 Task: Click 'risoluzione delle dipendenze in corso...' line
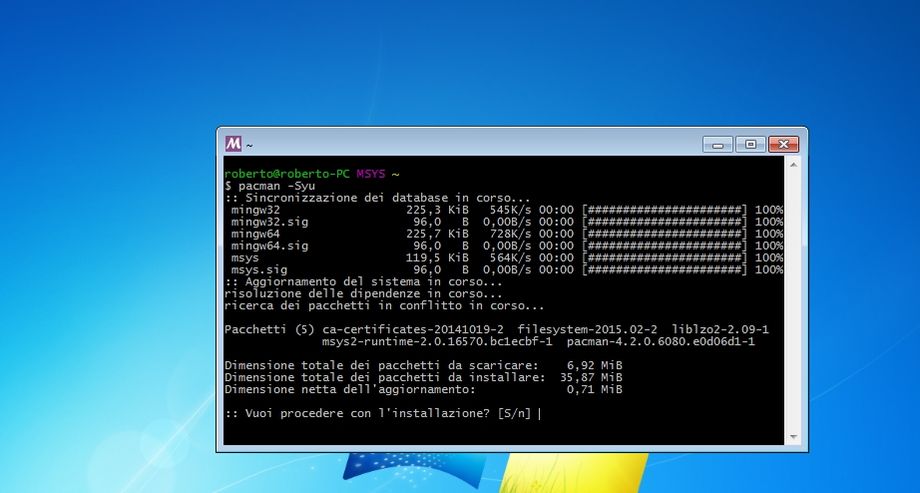(x=363, y=293)
